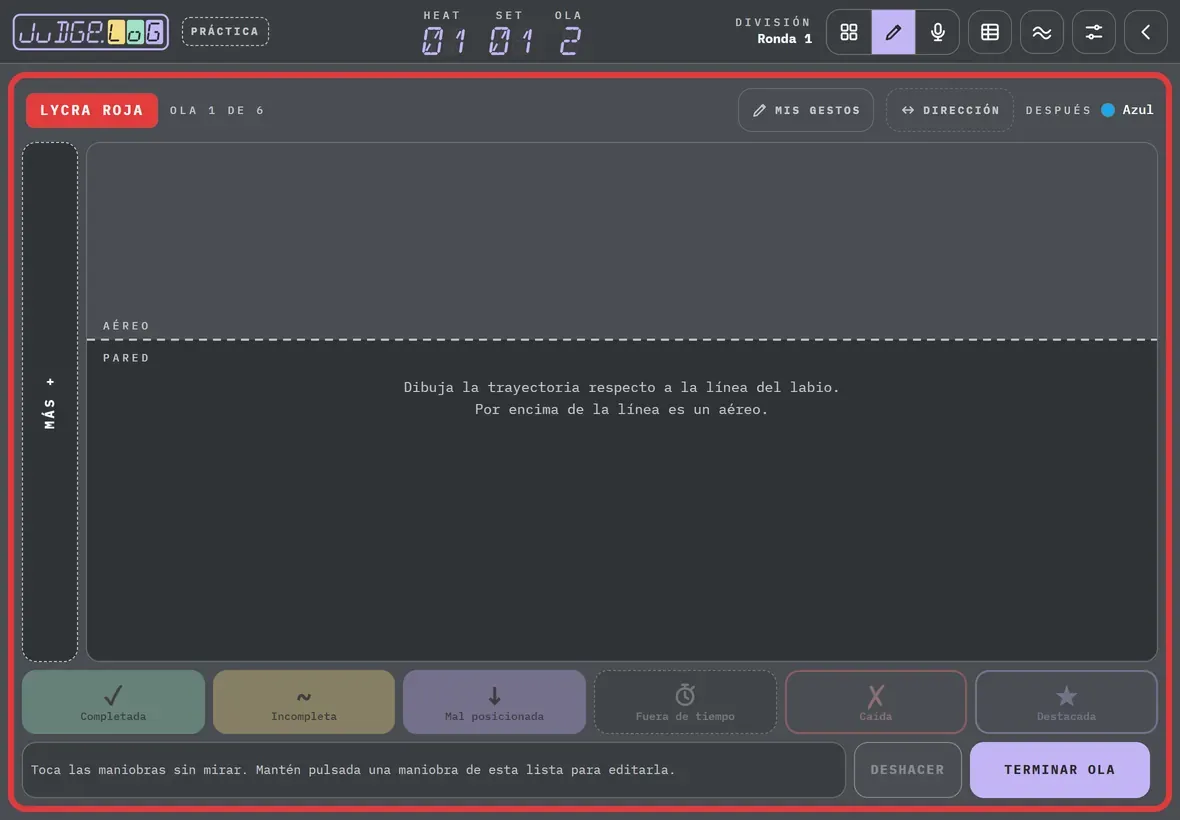Click the wave icon in the toolbar

point(1042,32)
